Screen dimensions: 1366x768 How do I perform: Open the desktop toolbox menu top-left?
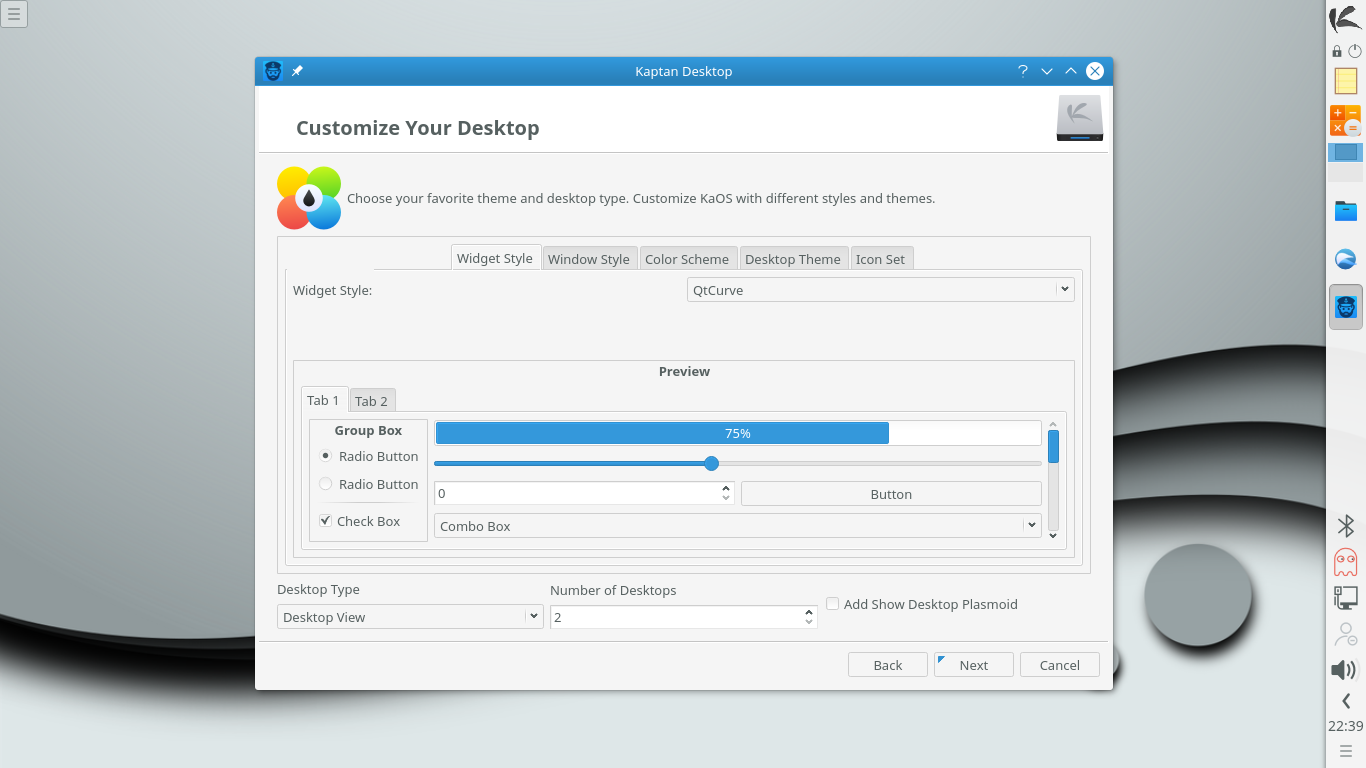click(x=14, y=14)
